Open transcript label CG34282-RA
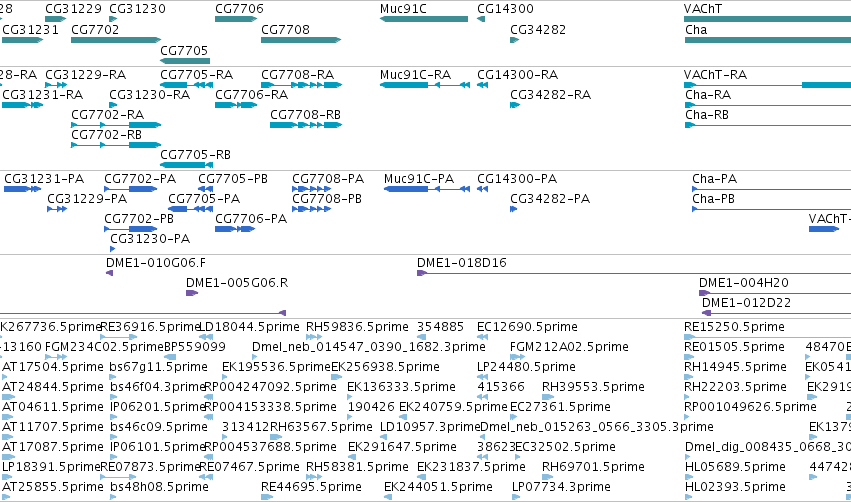 (x=550, y=94)
